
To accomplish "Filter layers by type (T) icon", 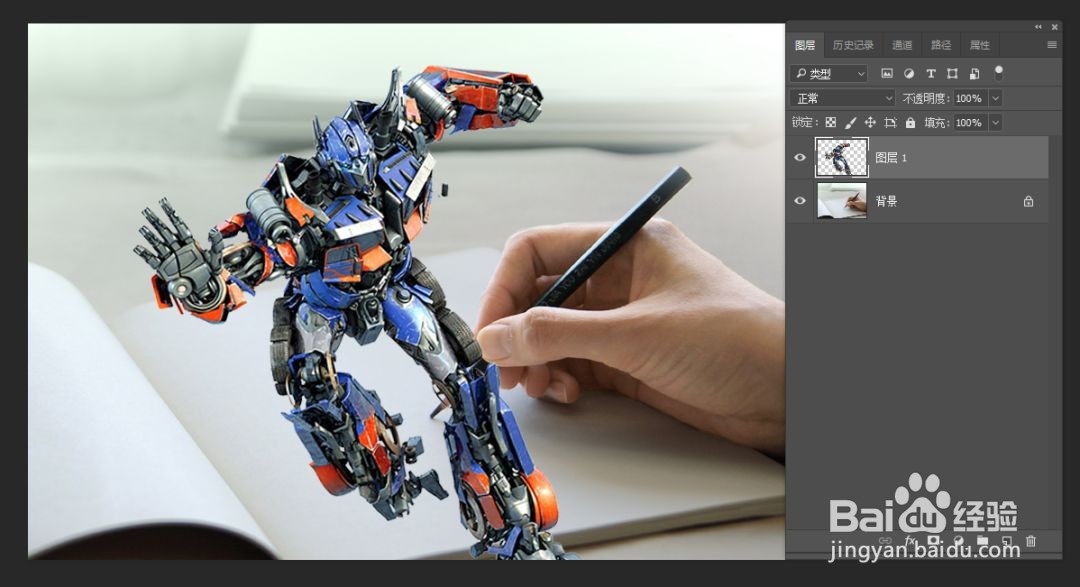I will [931, 73].
